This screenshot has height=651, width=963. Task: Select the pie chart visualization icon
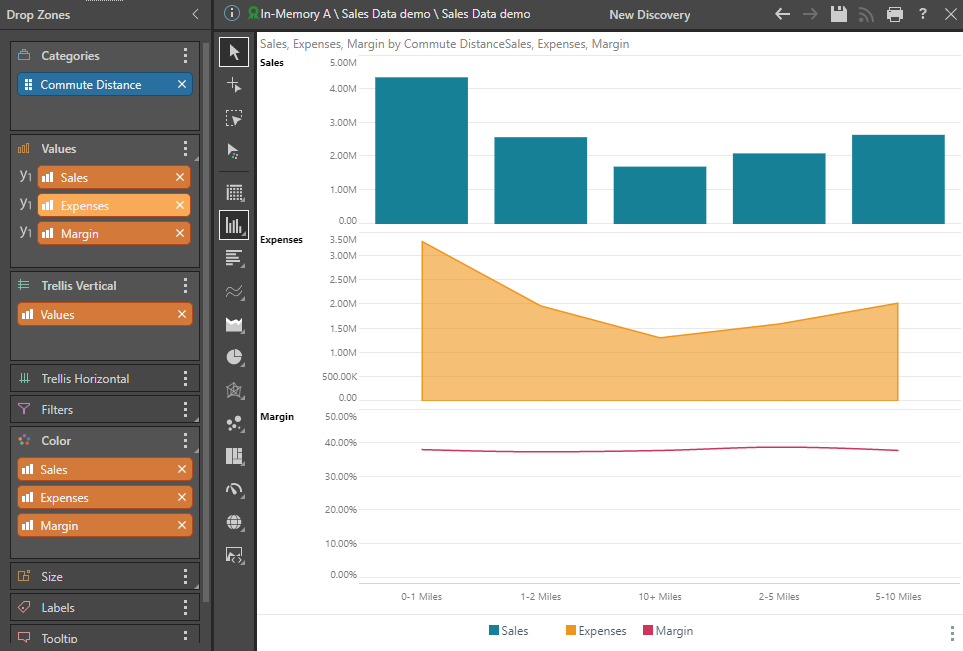[x=234, y=357]
